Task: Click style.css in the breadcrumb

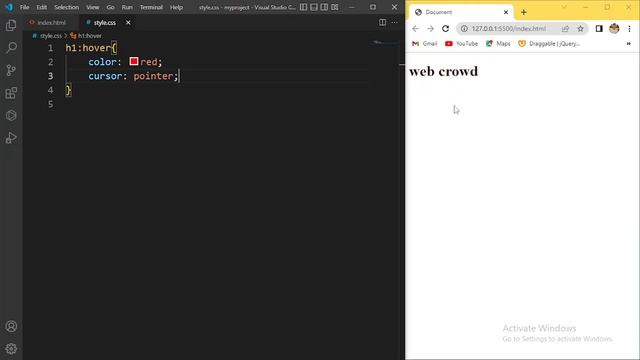Action: click(51, 36)
